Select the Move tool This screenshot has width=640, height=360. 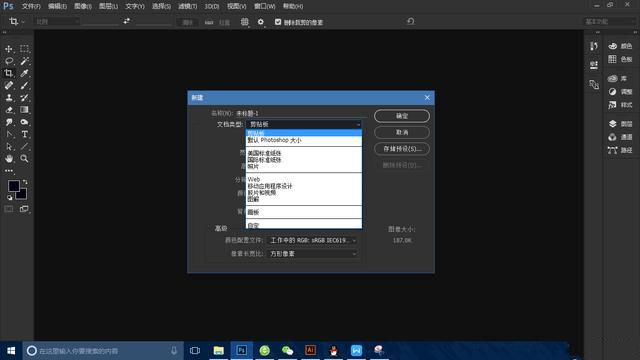point(9,49)
